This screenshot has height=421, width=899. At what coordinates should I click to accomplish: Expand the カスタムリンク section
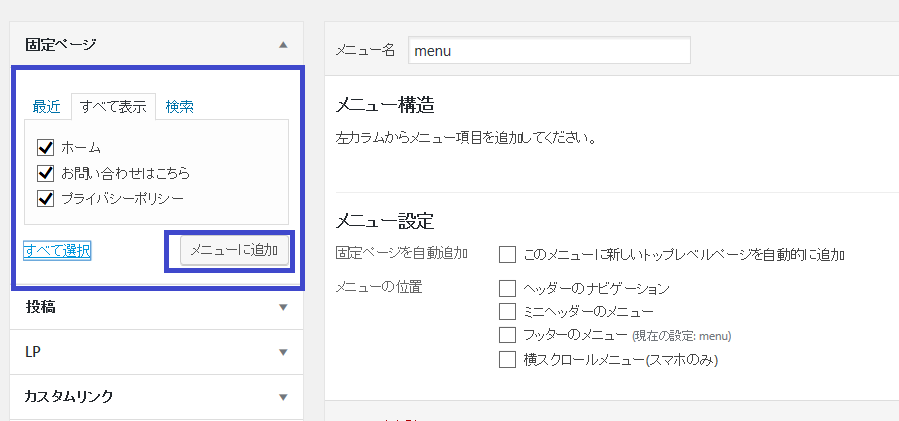coord(283,397)
